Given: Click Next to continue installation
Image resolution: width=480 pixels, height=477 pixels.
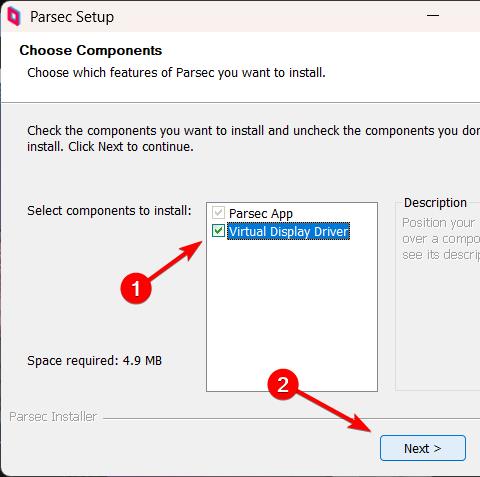Looking at the screenshot, I should pos(423,448).
